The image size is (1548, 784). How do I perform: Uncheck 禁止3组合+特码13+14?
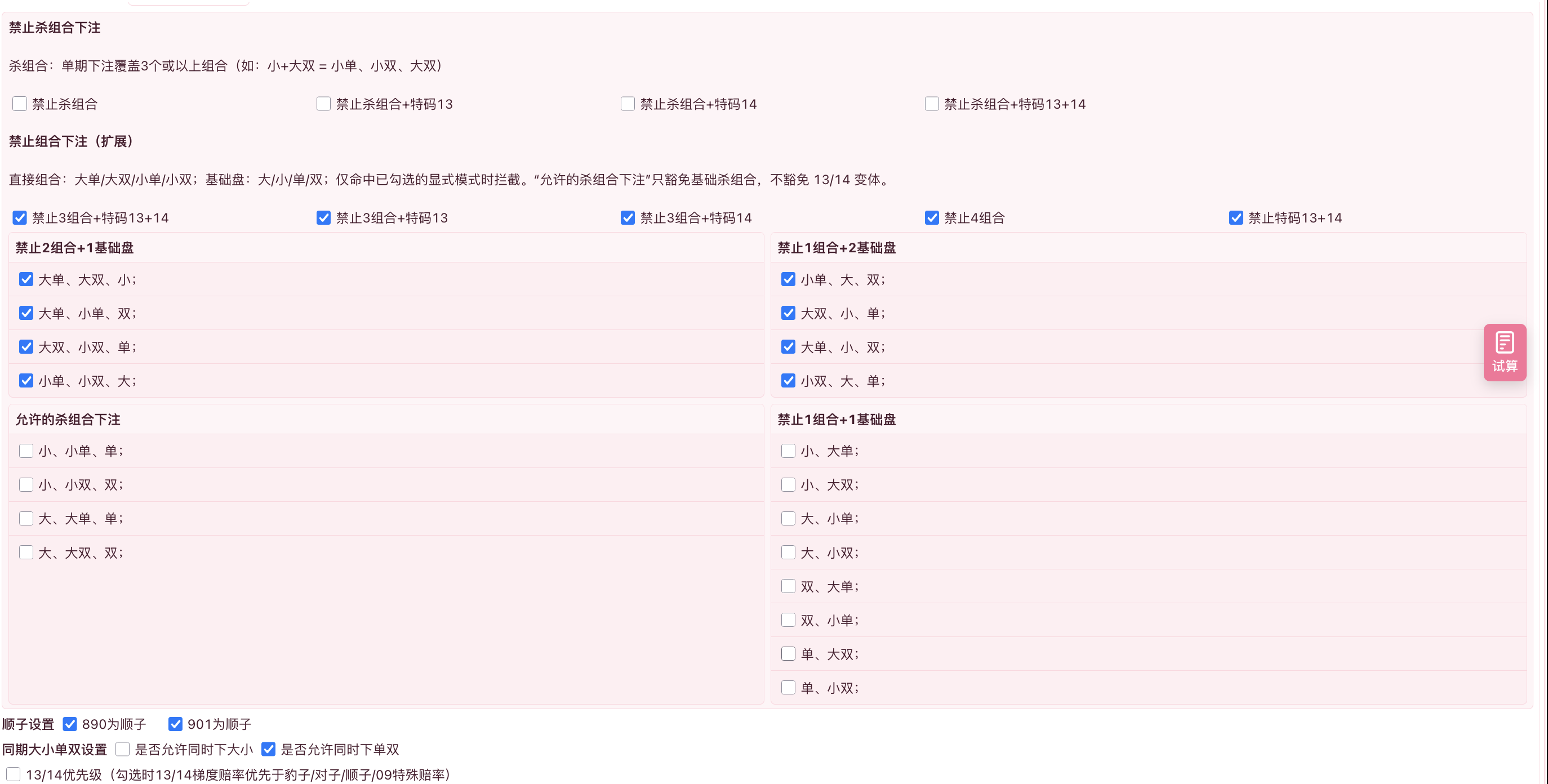20,217
